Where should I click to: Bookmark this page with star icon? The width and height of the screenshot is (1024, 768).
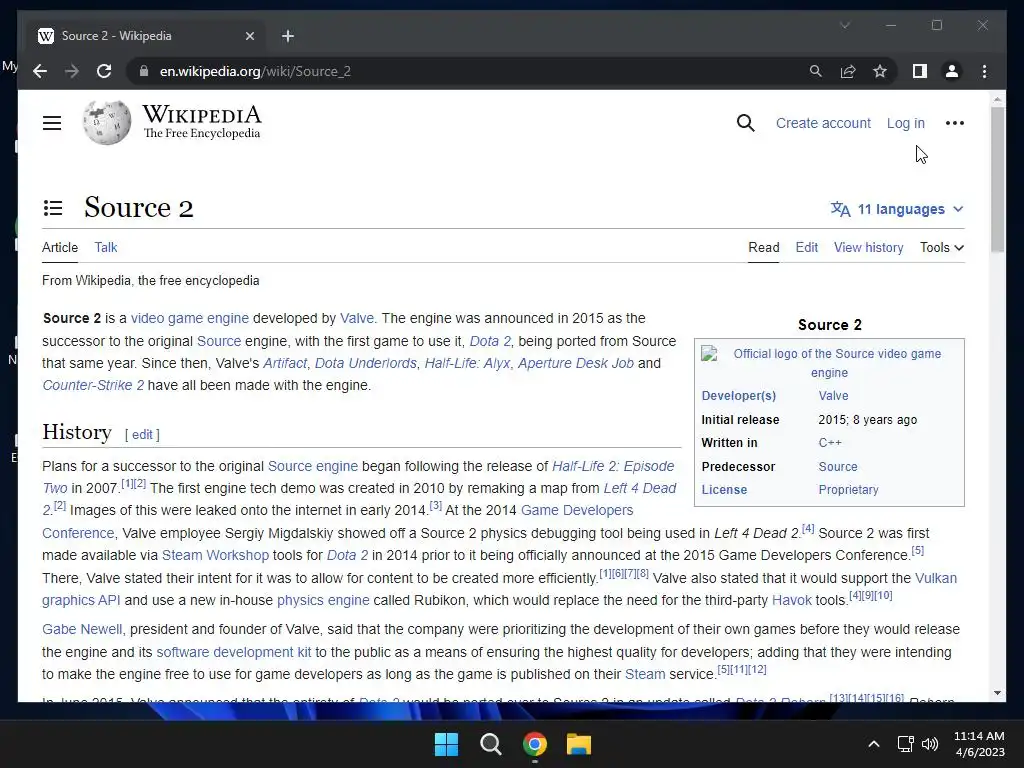tap(880, 71)
